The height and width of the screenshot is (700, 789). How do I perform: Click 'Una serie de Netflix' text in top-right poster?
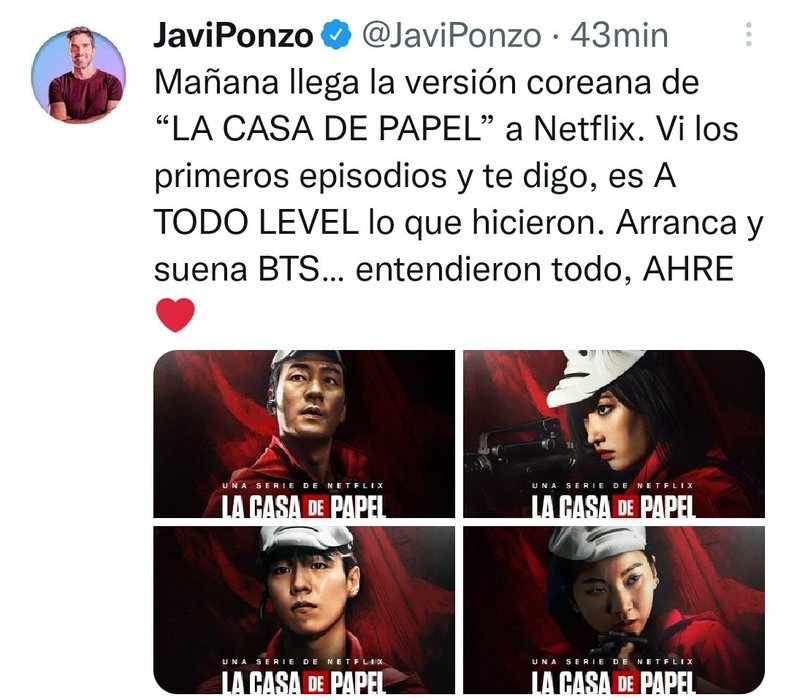tap(612, 486)
